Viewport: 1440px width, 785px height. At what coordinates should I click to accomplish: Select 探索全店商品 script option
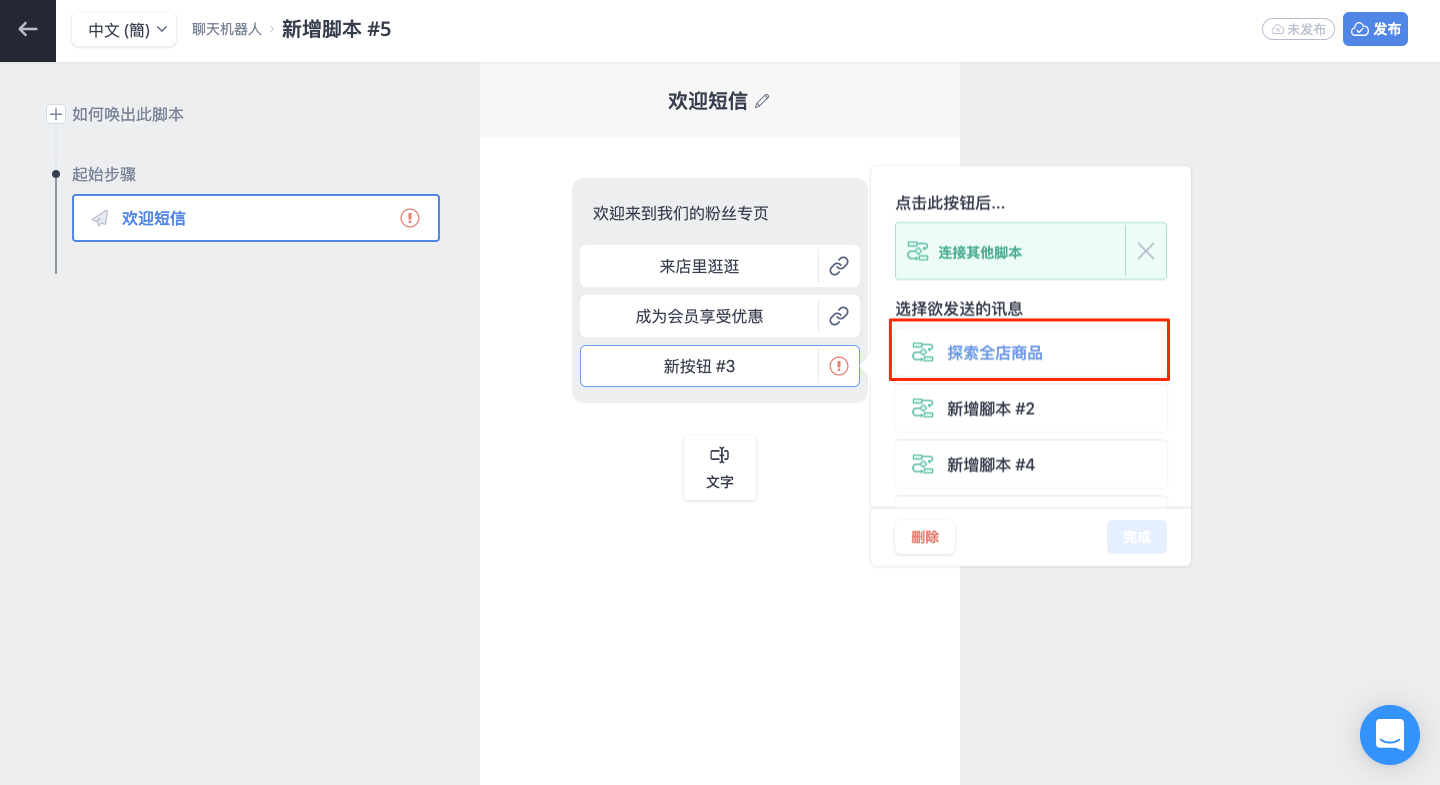(x=1030, y=352)
